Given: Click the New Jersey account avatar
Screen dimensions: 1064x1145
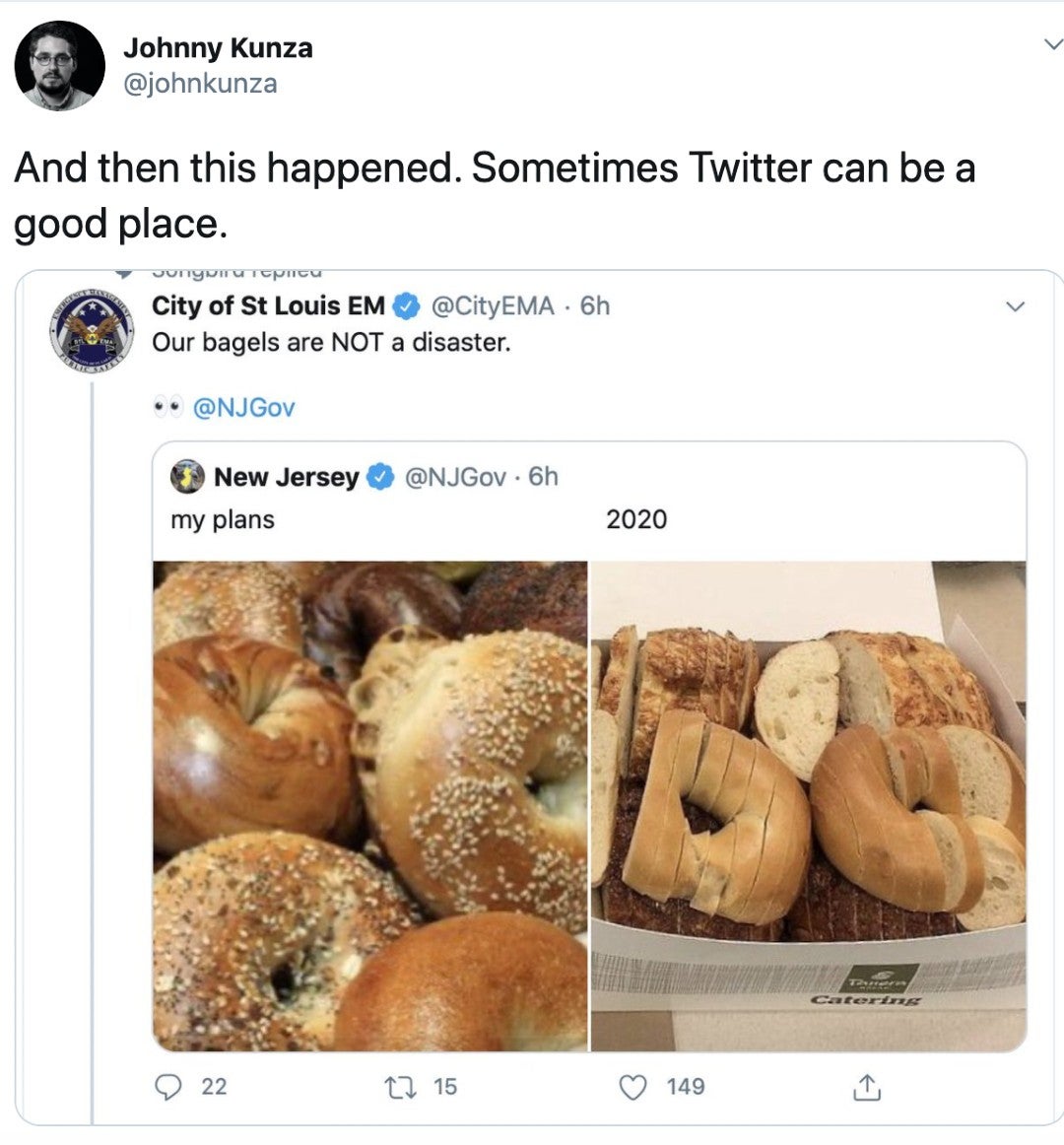Looking at the screenshot, I should (188, 477).
